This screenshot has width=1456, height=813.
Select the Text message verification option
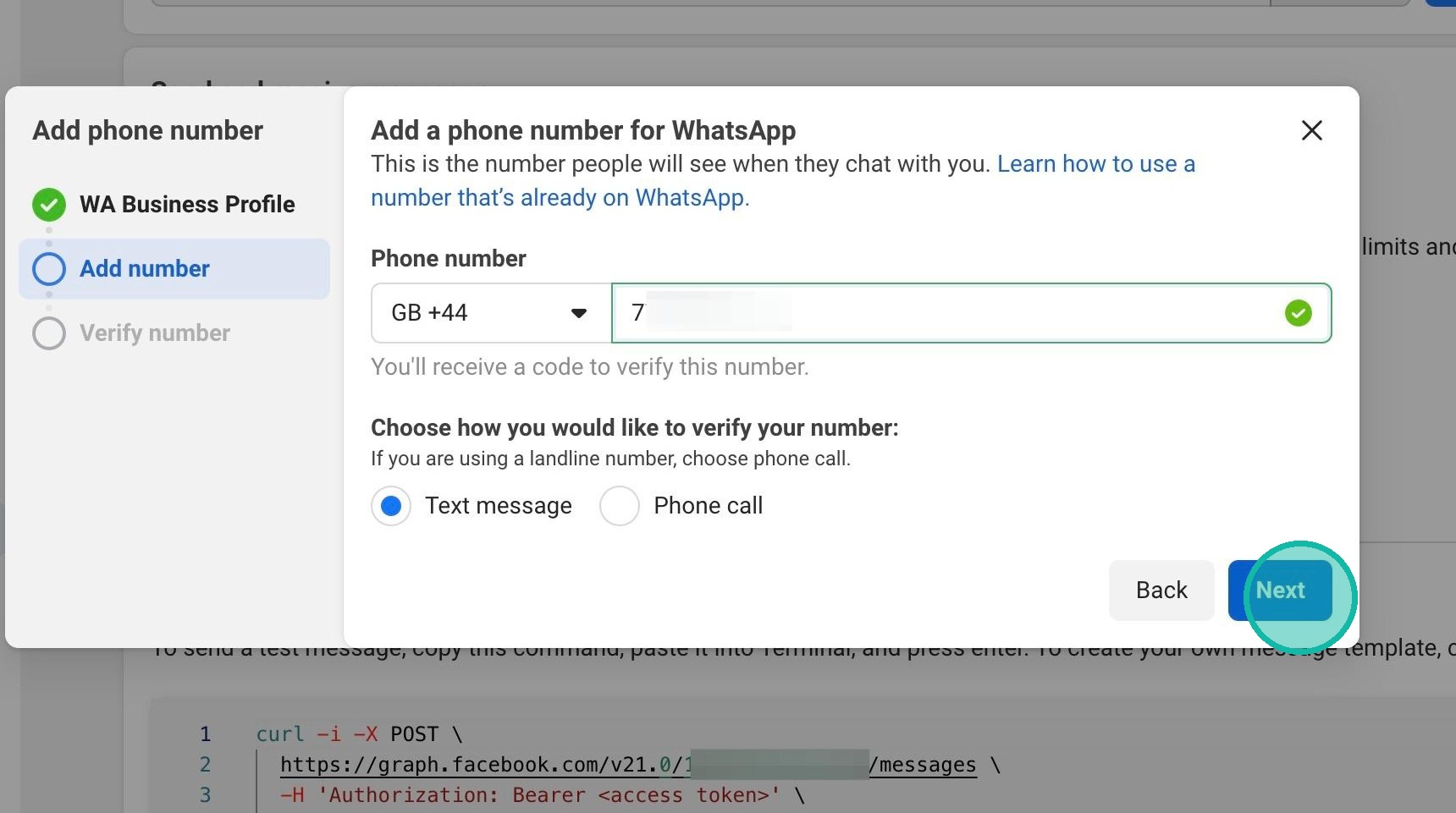coord(391,506)
